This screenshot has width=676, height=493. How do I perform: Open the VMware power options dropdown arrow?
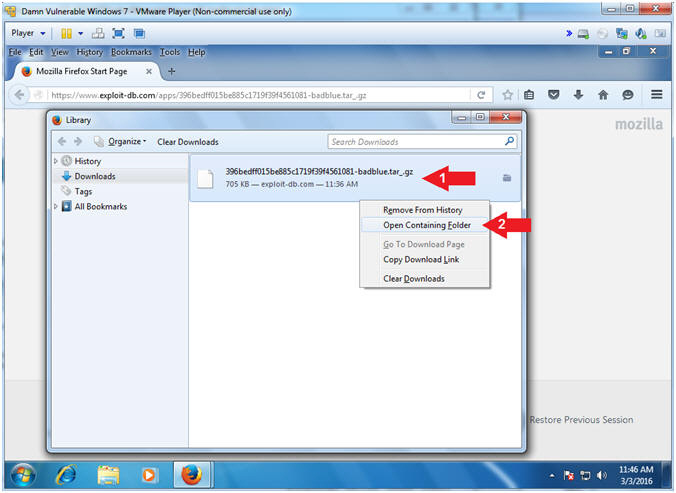pos(81,33)
